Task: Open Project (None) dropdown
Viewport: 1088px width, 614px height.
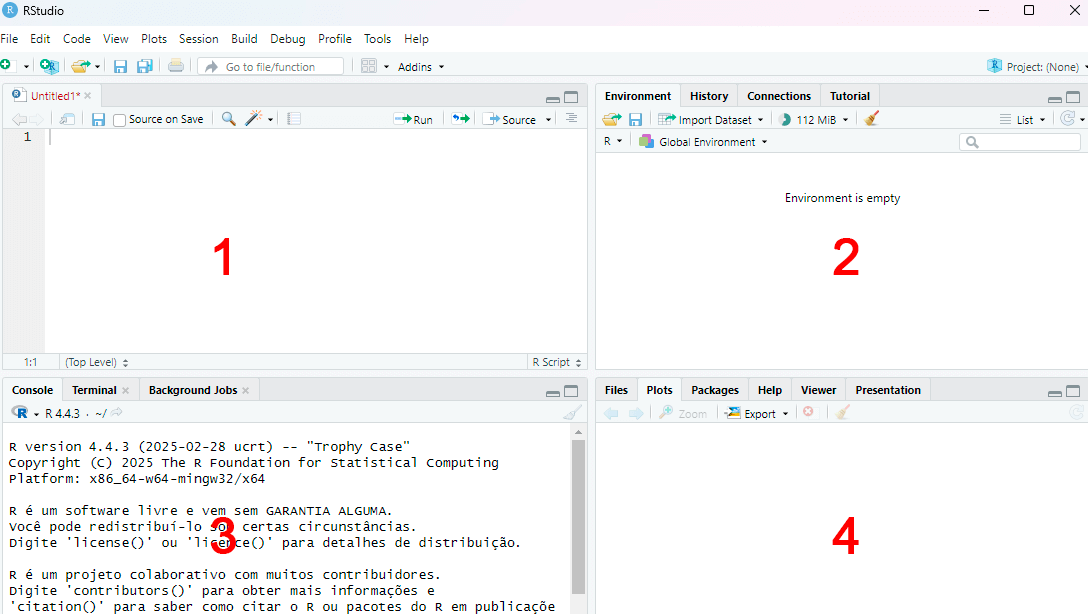Action: pyautogui.click(x=1037, y=67)
